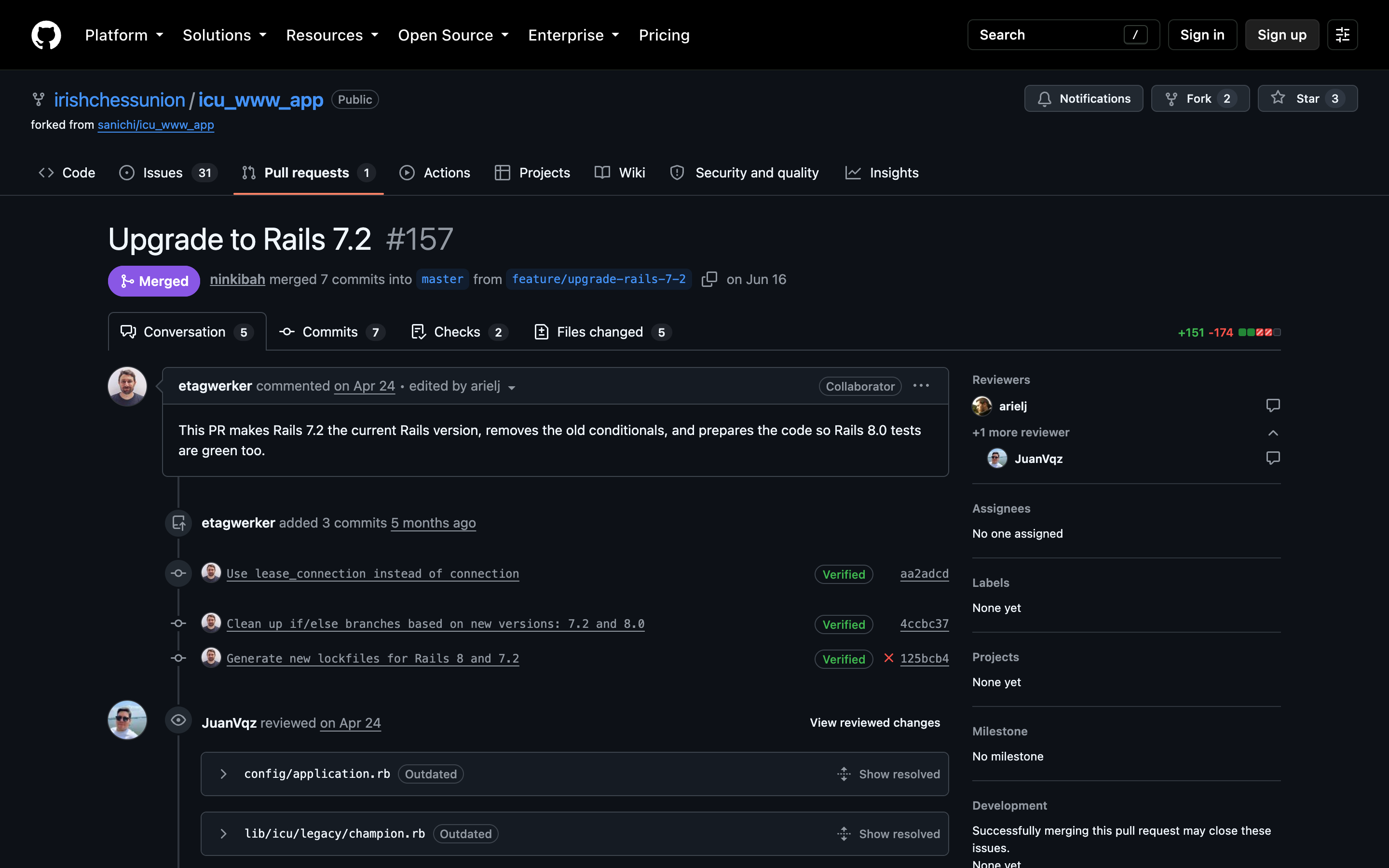This screenshot has height=868, width=1389.
Task: Click the diffstat +151 -174 color blocks
Action: 1259,332
